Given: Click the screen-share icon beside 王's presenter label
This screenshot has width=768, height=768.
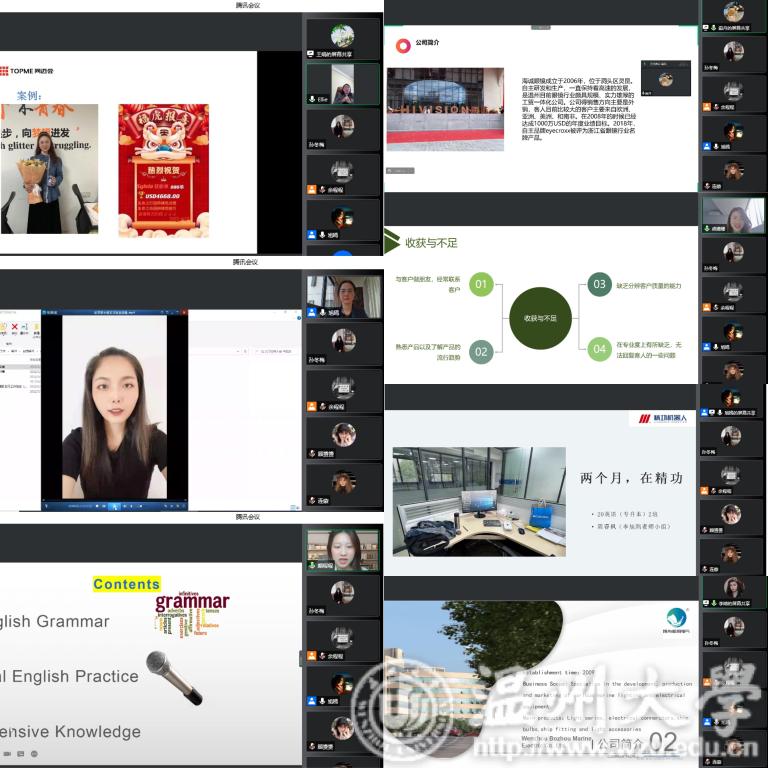Looking at the screenshot, I should point(311,54).
